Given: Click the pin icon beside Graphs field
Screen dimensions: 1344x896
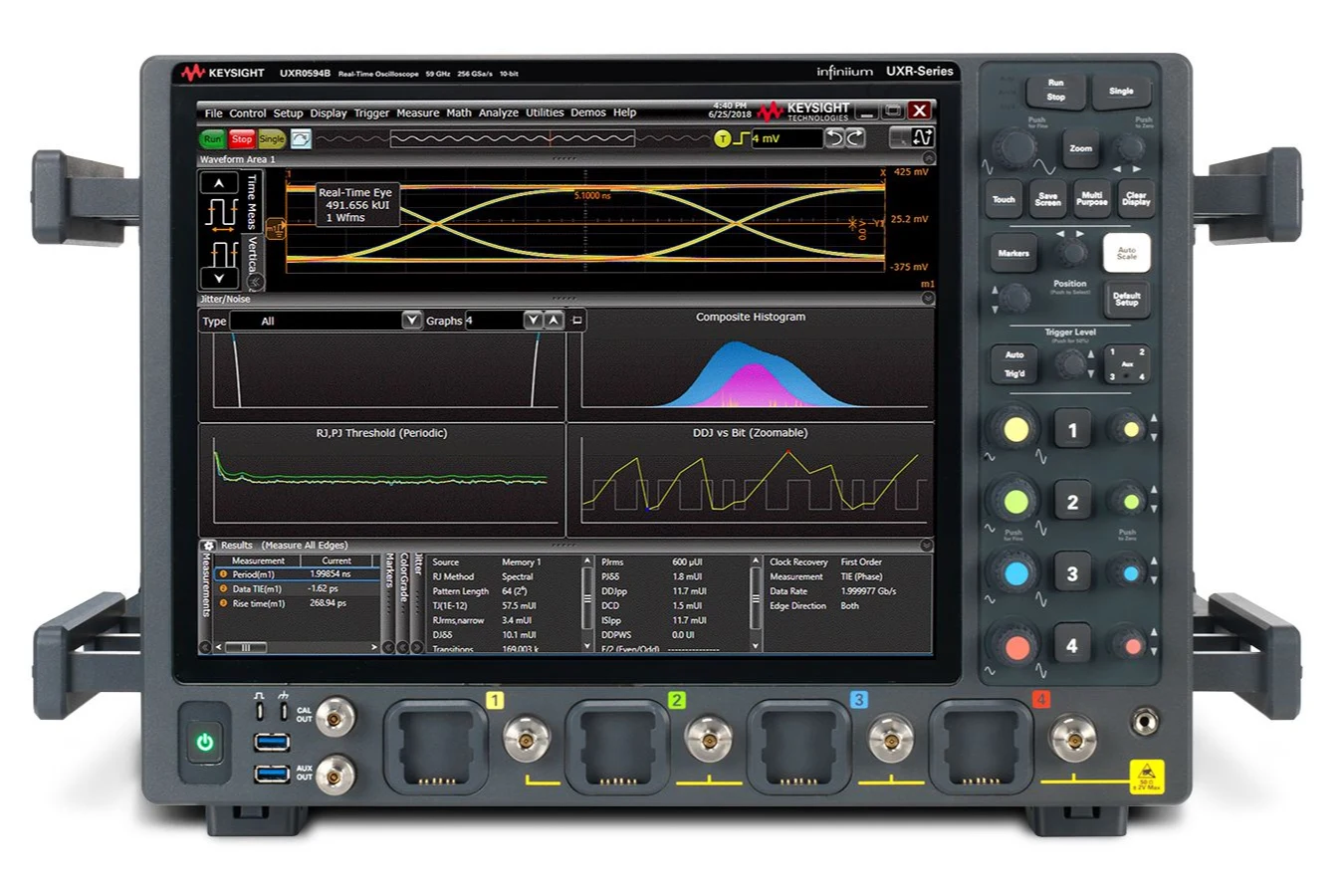Looking at the screenshot, I should (577, 321).
